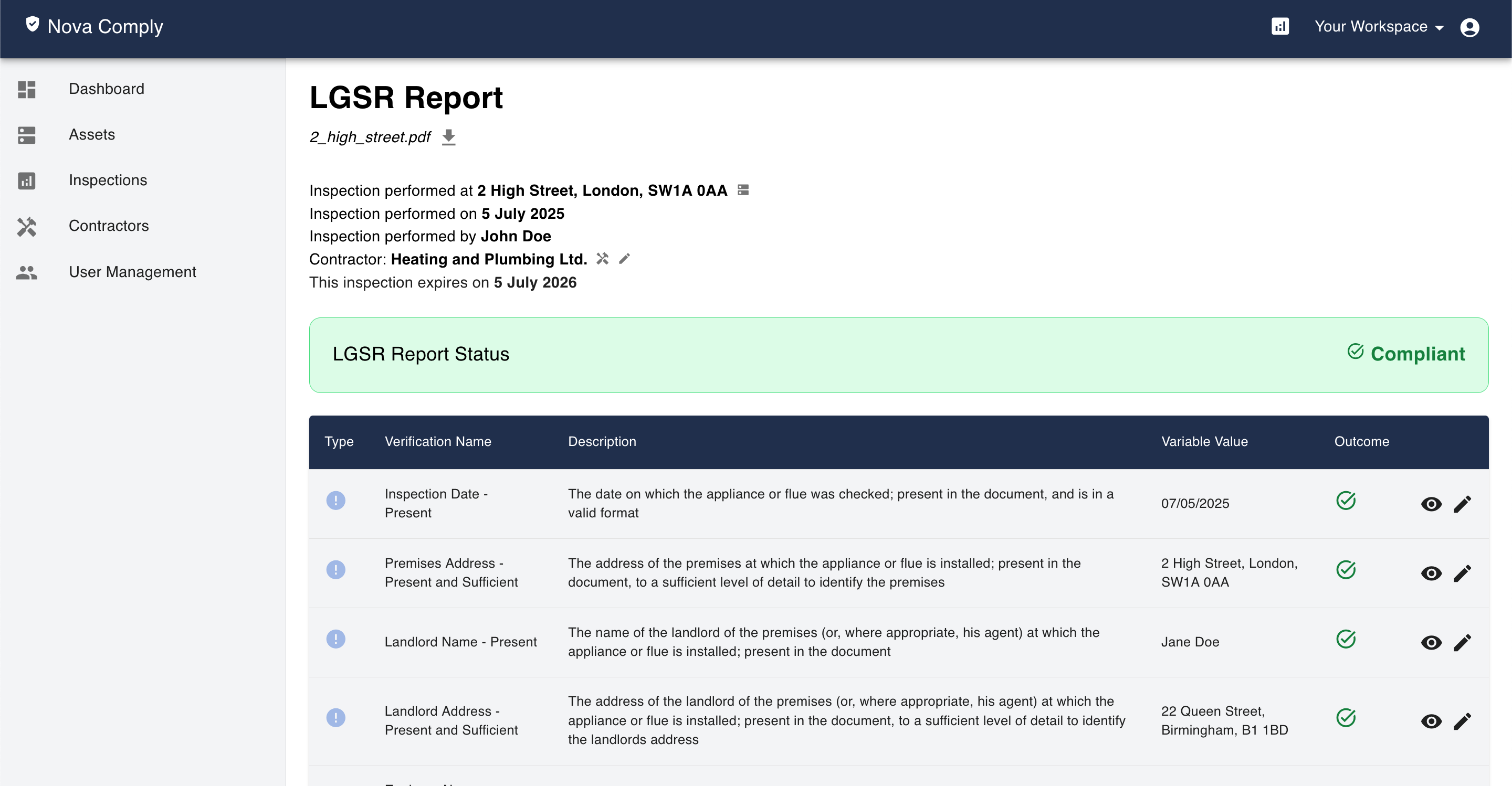This screenshot has width=1512, height=786.
Task: Open User Management via its sidebar icon
Action: (26, 272)
